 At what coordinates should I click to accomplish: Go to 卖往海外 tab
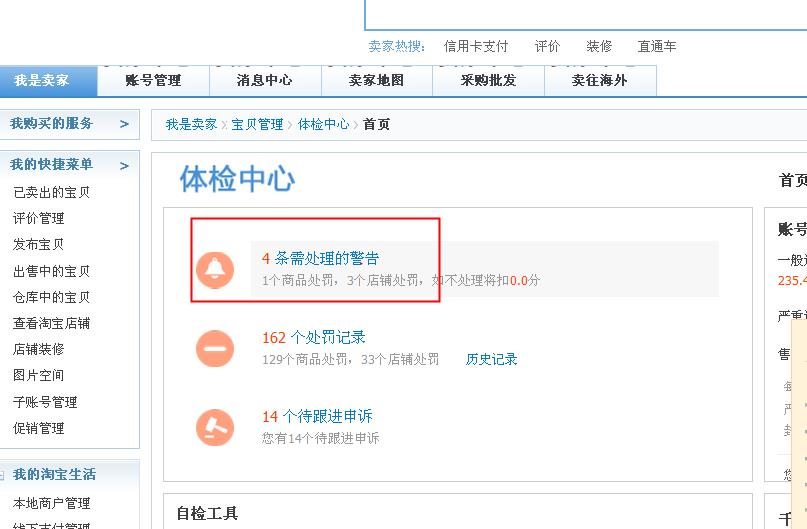point(600,81)
